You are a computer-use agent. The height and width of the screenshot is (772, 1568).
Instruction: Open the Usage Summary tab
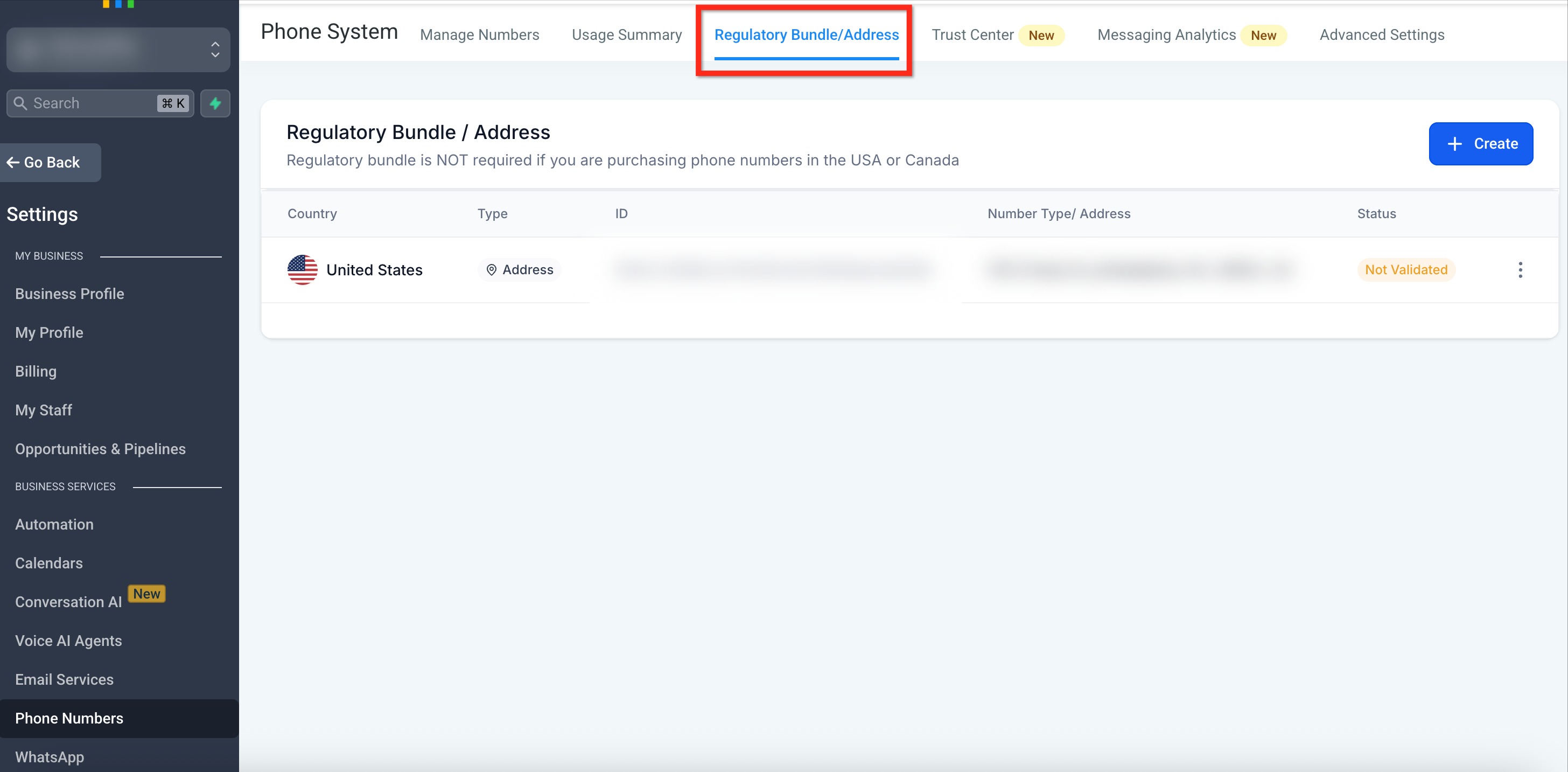[626, 36]
